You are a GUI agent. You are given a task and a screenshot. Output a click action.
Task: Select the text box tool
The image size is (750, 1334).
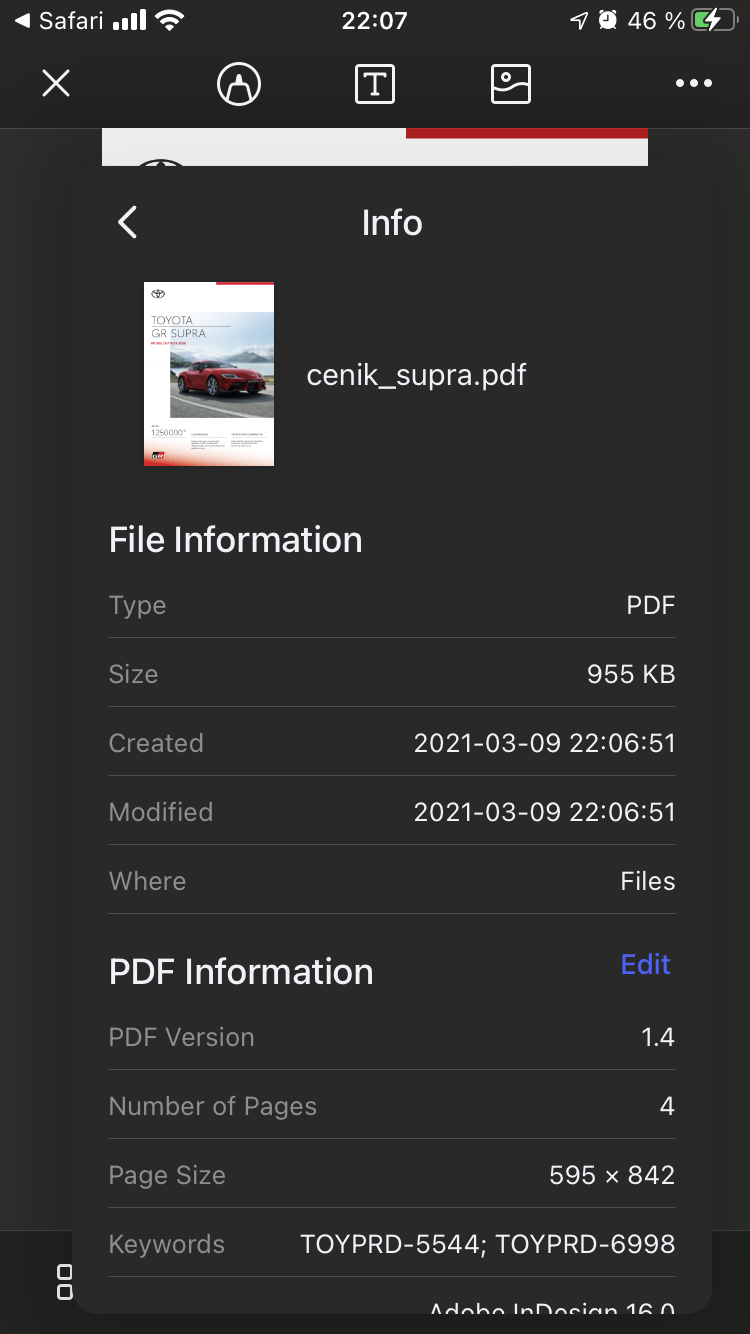tap(375, 84)
